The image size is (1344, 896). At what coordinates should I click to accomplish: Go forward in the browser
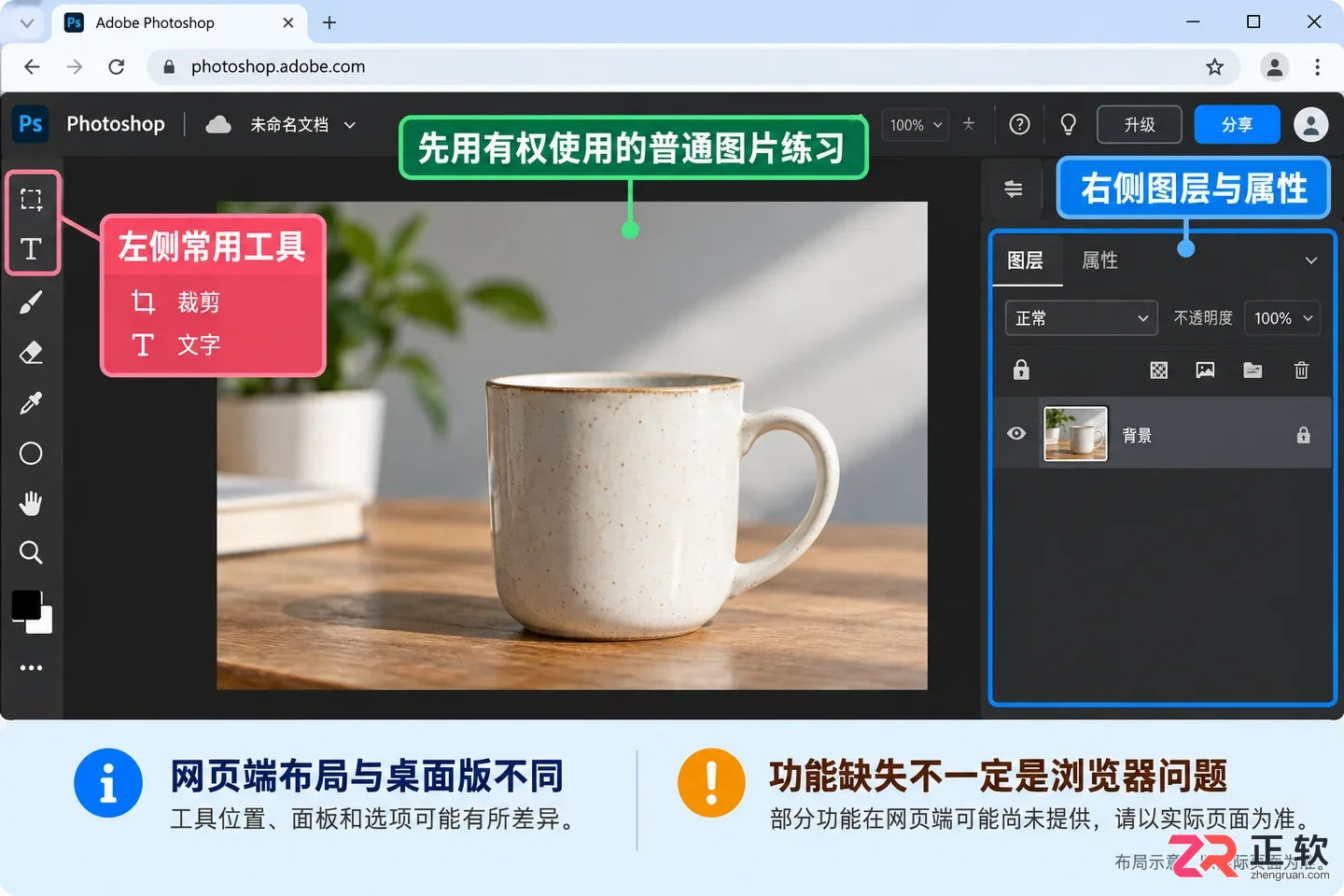tap(75, 66)
